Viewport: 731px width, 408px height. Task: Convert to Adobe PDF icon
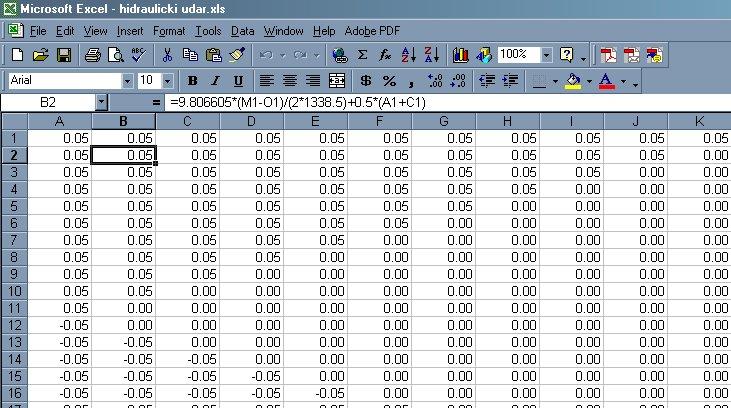click(608, 55)
